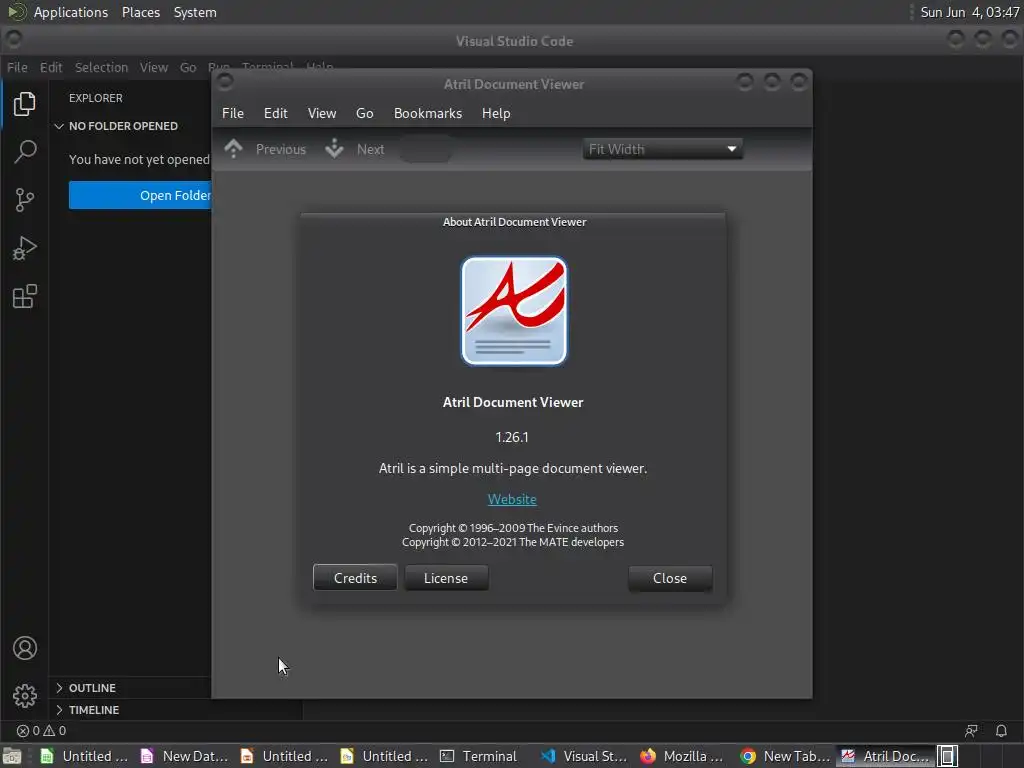This screenshot has height=768, width=1024.
Task: Switch to Terminal taskbar entry
Action: [478, 756]
